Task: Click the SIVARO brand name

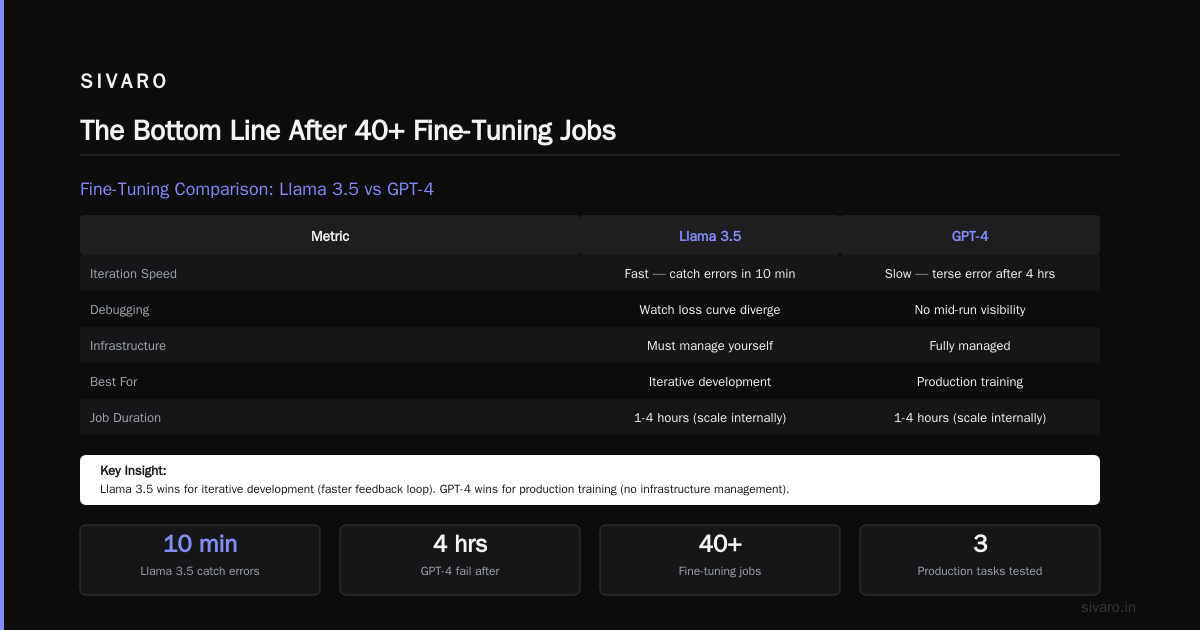Action: (x=124, y=82)
